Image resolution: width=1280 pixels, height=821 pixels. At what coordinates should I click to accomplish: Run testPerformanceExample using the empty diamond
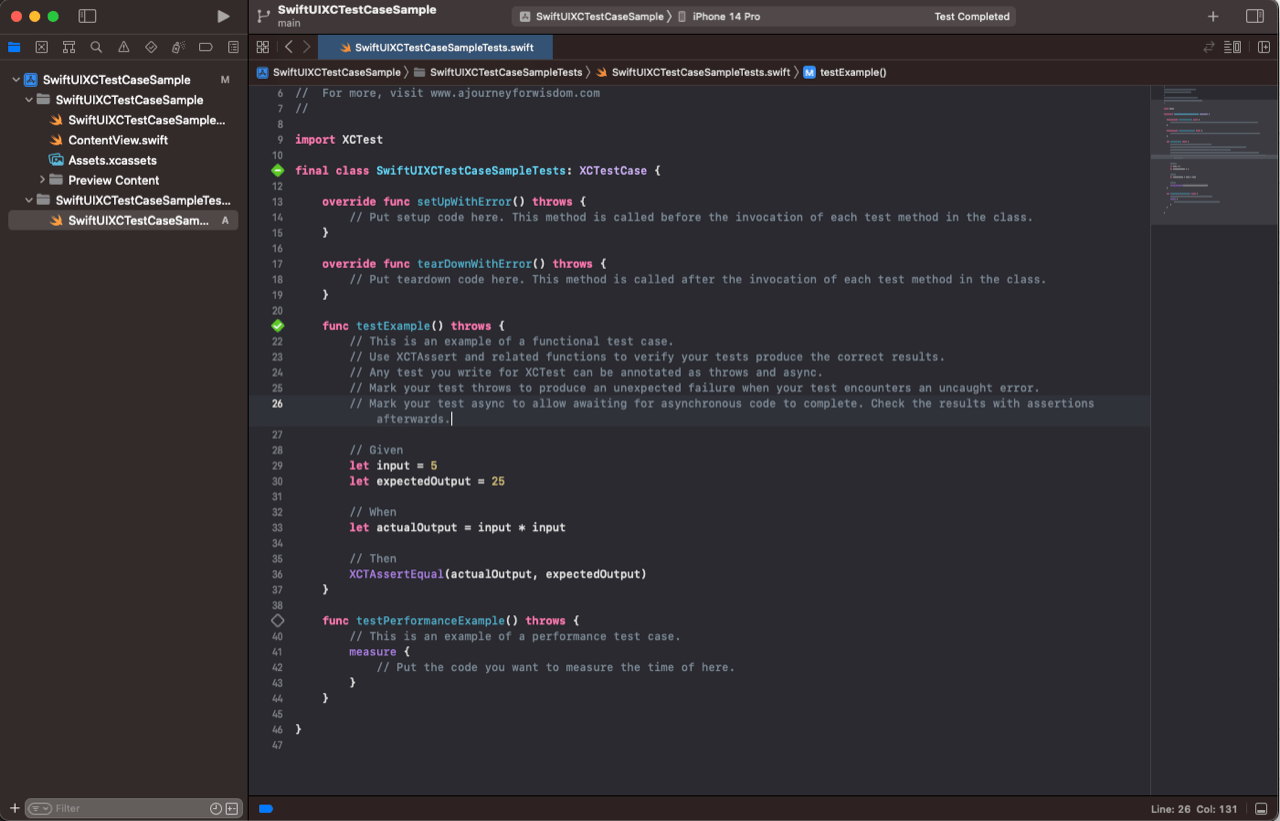click(x=278, y=621)
